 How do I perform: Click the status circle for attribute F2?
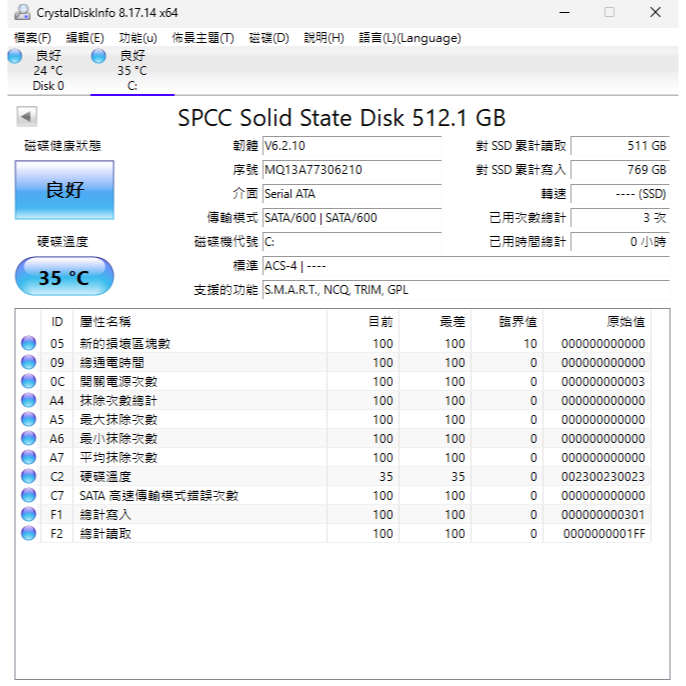[x=28, y=534]
